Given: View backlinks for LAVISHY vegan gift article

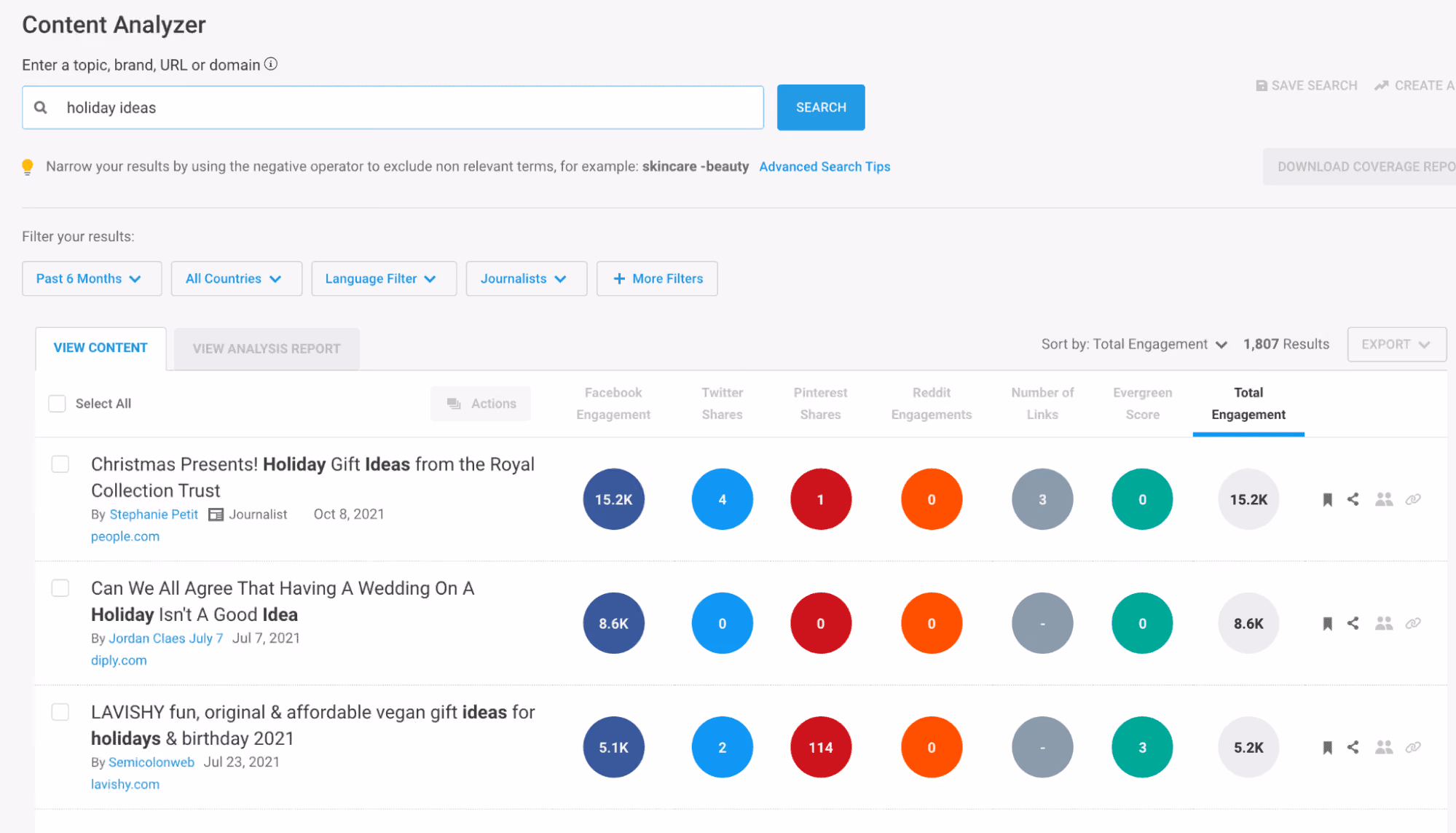Looking at the screenshot, I should coord(1413,747).
